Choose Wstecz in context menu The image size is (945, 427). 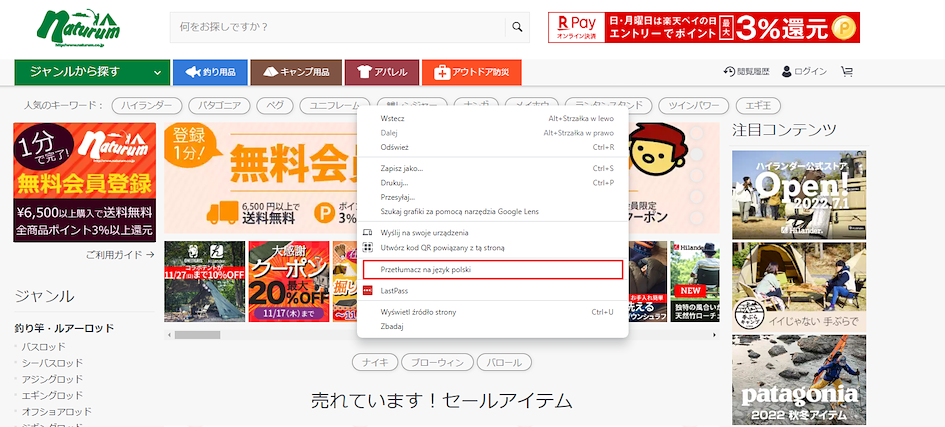coord(492,119)
